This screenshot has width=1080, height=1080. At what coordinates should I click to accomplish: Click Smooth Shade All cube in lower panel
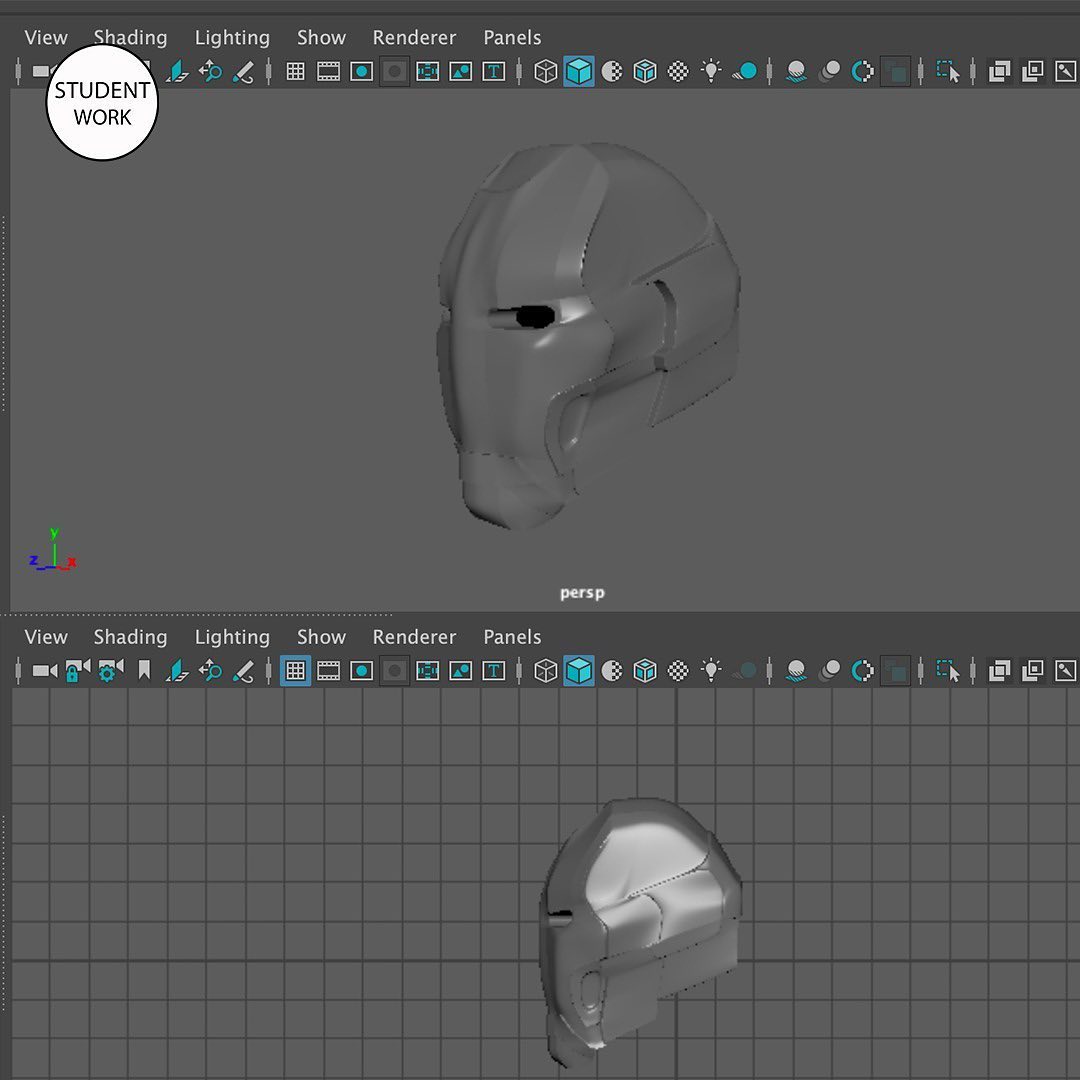tap(579, 671)
